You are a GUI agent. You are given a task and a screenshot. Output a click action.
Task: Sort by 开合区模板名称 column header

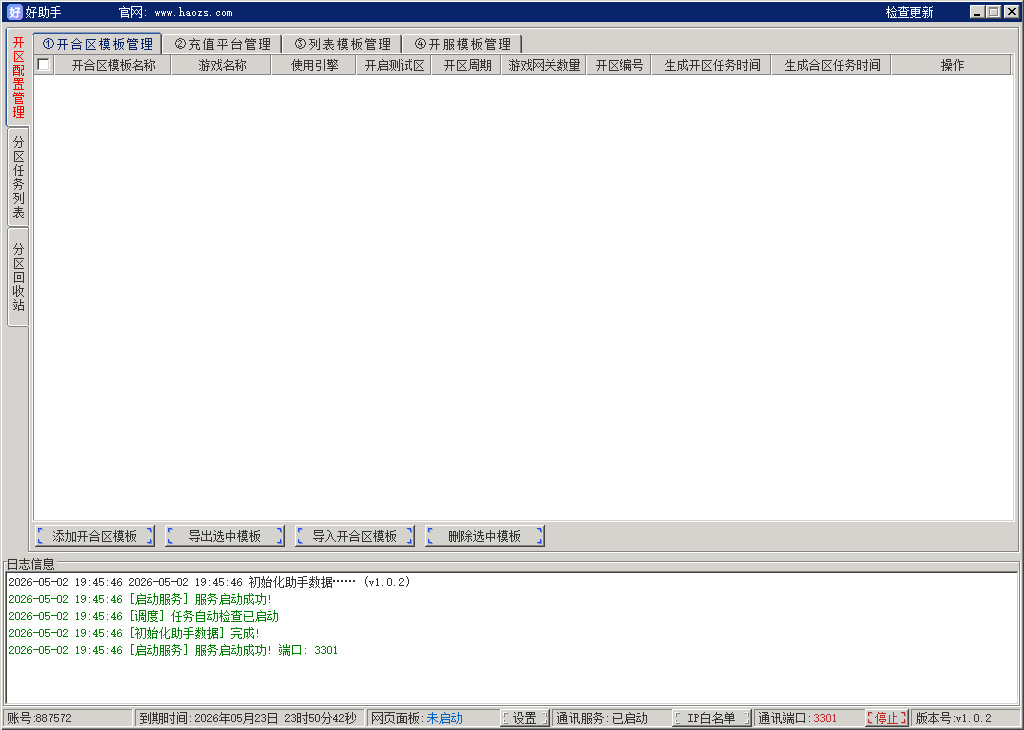point(114,65)
